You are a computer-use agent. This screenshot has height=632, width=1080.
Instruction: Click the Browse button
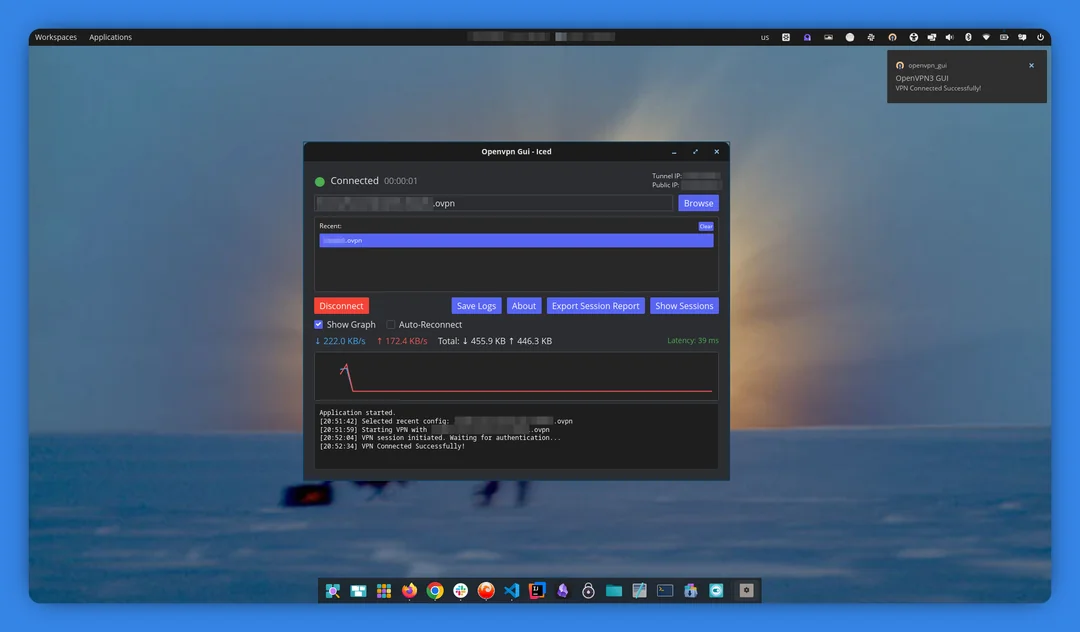pyautogui.click(x=698, y=203)
